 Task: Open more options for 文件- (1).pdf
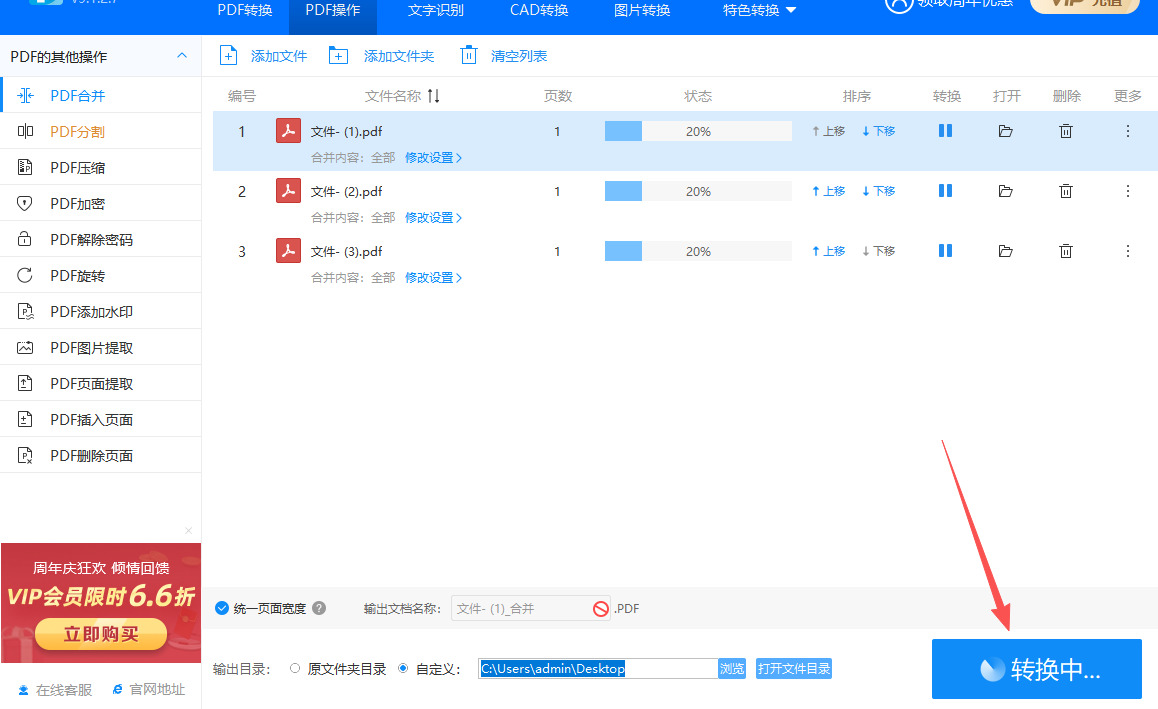(x=1128, y=131)
